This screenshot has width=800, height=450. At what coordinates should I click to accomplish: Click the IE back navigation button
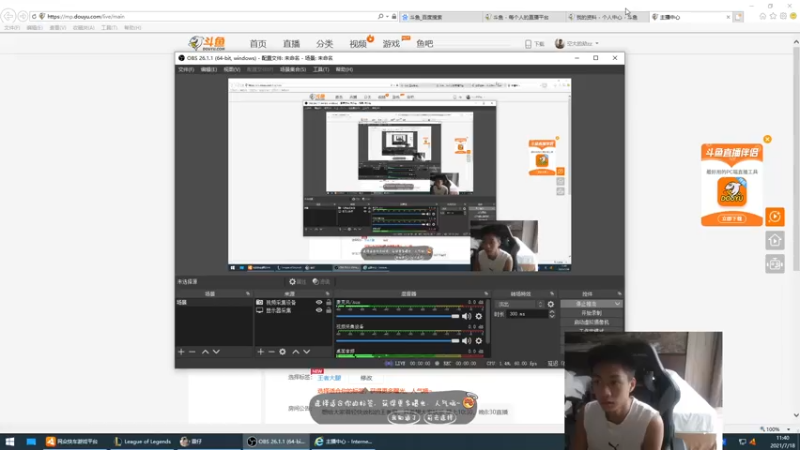[9, 16]
